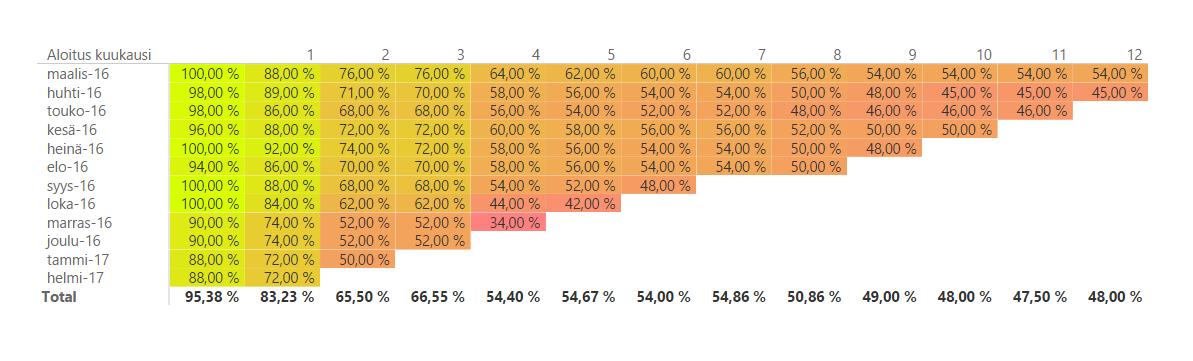The height and width of the screenshot is (361, 1193).
Task: Click the 44,00 % cell in loka-16 row
Action: [508, 204]
